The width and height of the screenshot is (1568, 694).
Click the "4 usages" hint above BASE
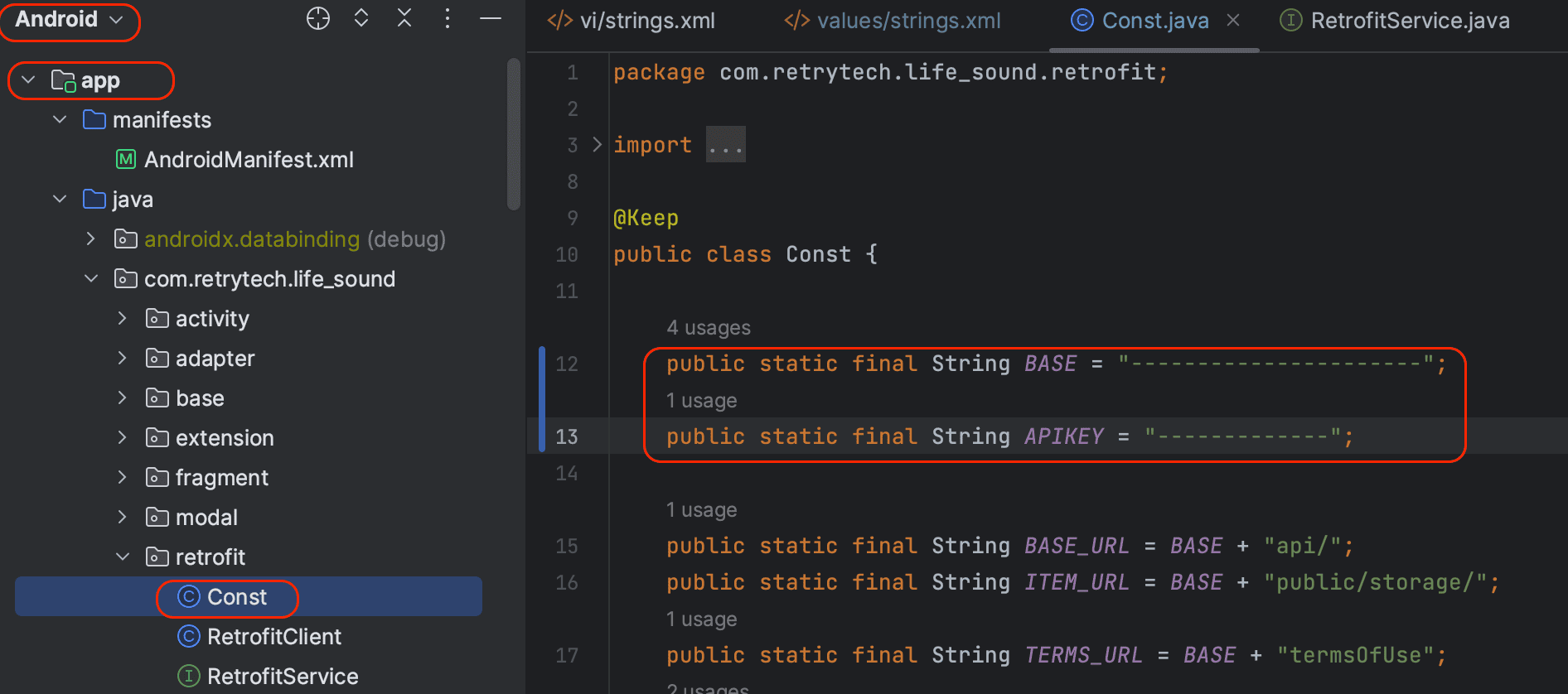(709, 328)
